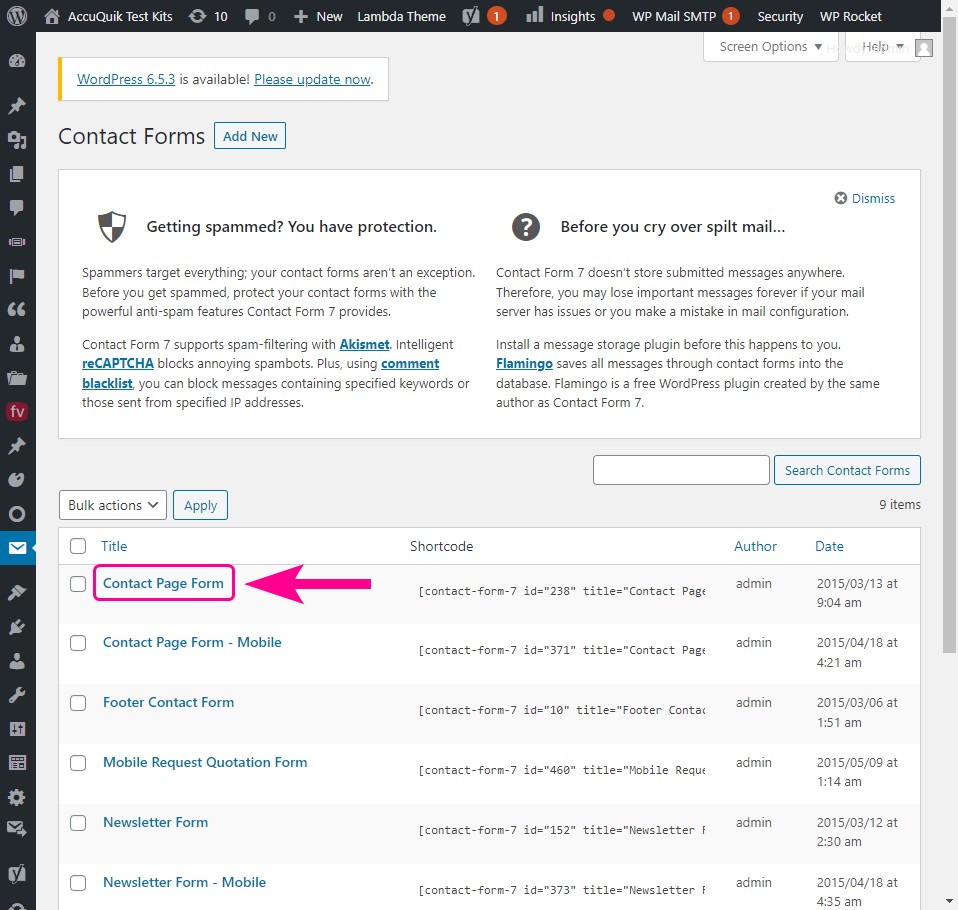Toggle the select-all checkbox beside Title header

click(x=78, y=546)
